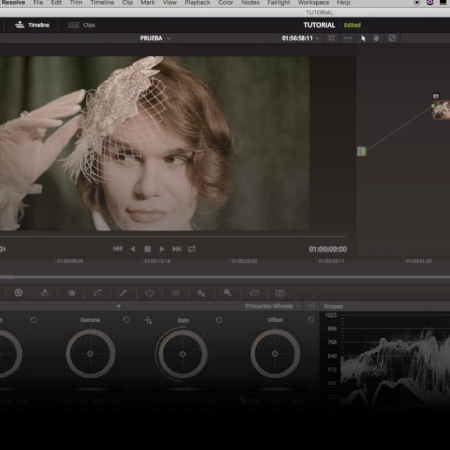Open the Timeline menu
Image resolution: width=450 pixels, height=450 pixels.
point(102,3)
